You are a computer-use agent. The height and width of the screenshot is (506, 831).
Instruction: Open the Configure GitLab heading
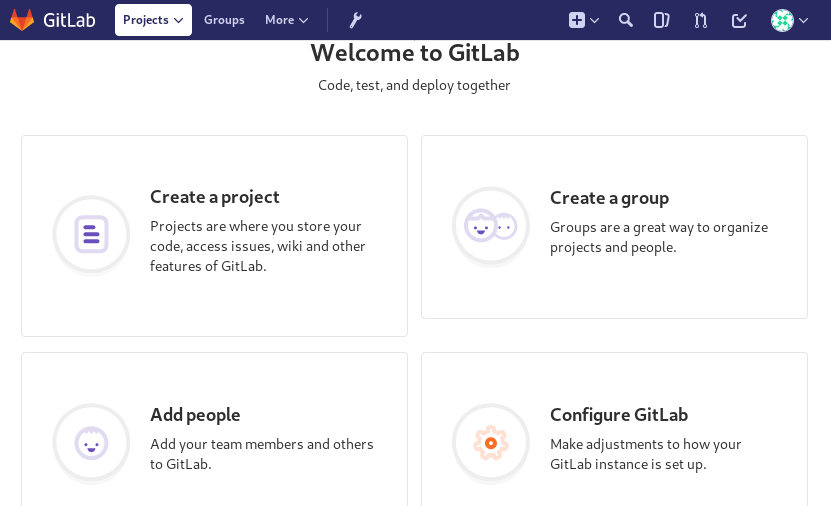[619, 415]
